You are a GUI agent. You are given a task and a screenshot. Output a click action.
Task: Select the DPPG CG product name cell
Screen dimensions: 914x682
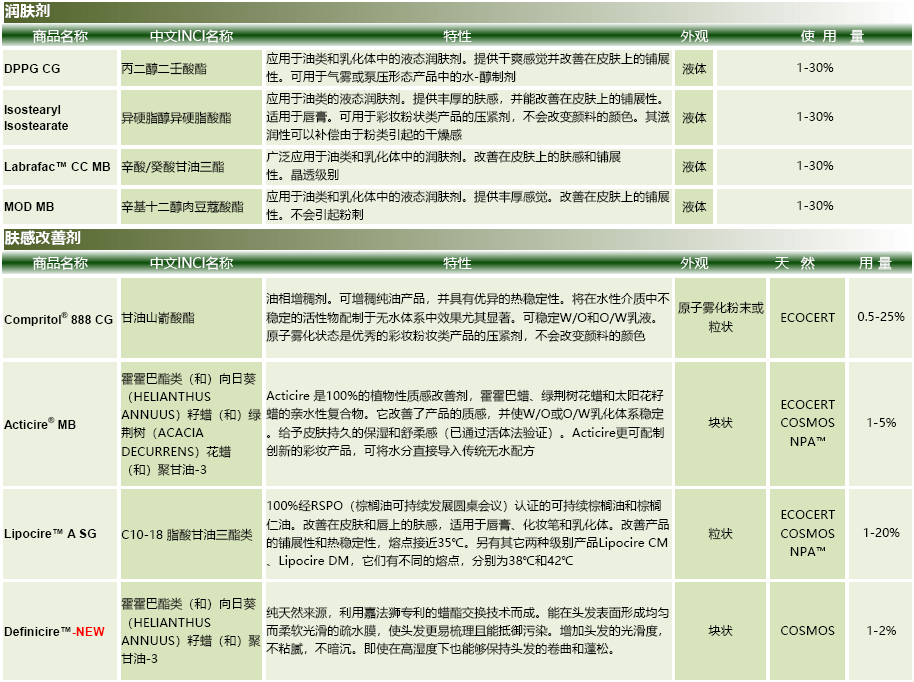coord(32,69)
